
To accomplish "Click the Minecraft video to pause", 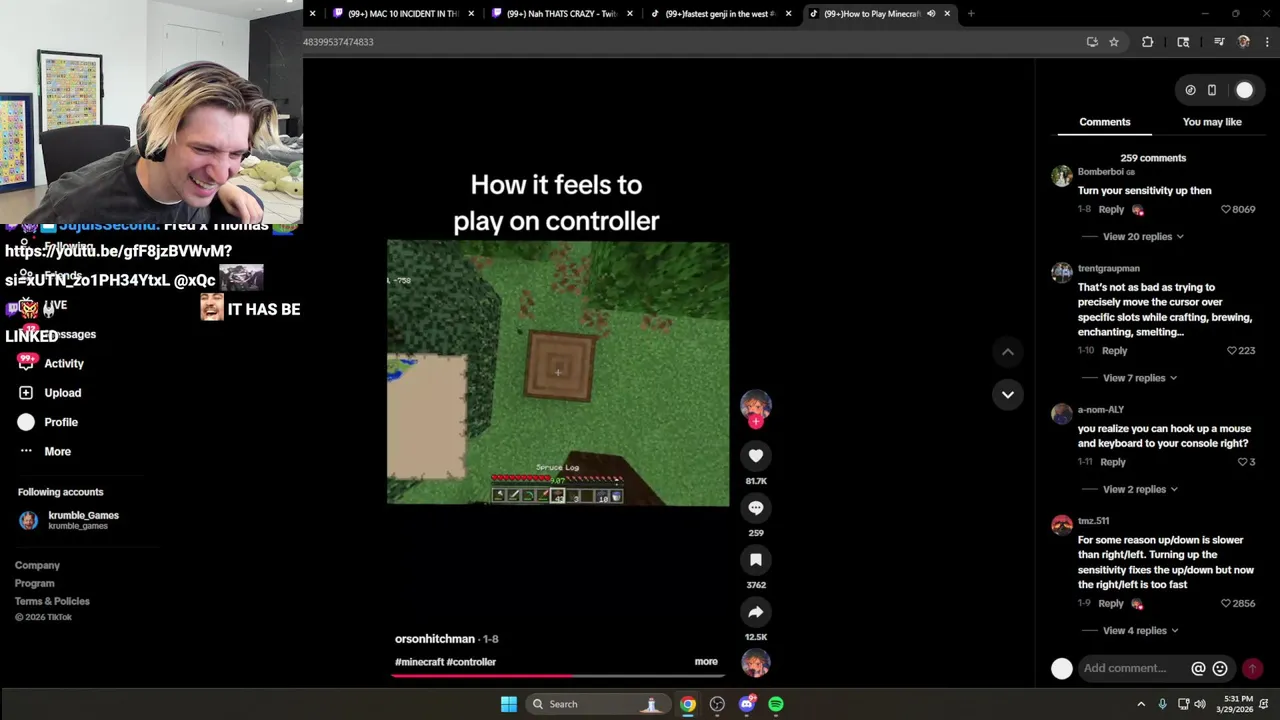I will tap(558, 373).
